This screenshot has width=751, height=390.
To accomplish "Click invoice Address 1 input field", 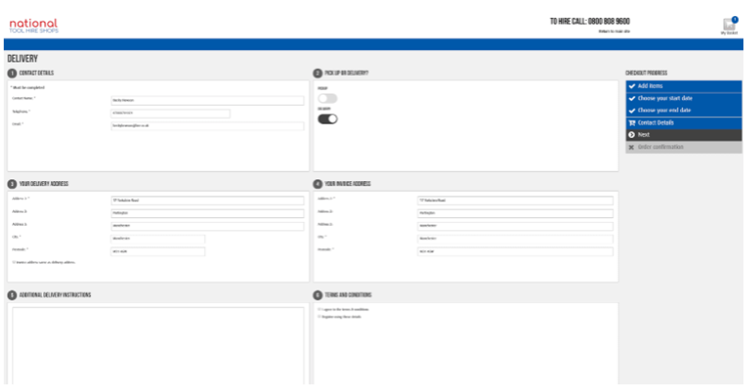I will point(515,201).
